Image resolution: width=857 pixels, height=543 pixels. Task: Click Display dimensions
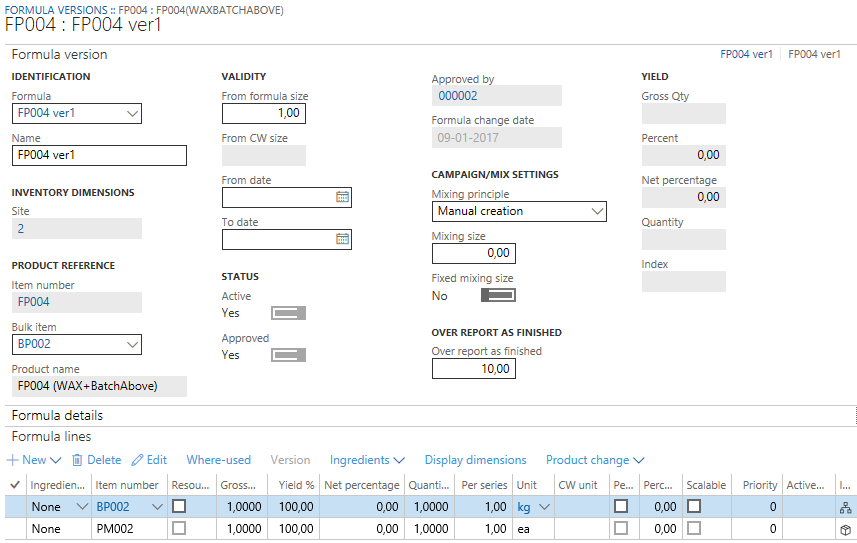476,460
